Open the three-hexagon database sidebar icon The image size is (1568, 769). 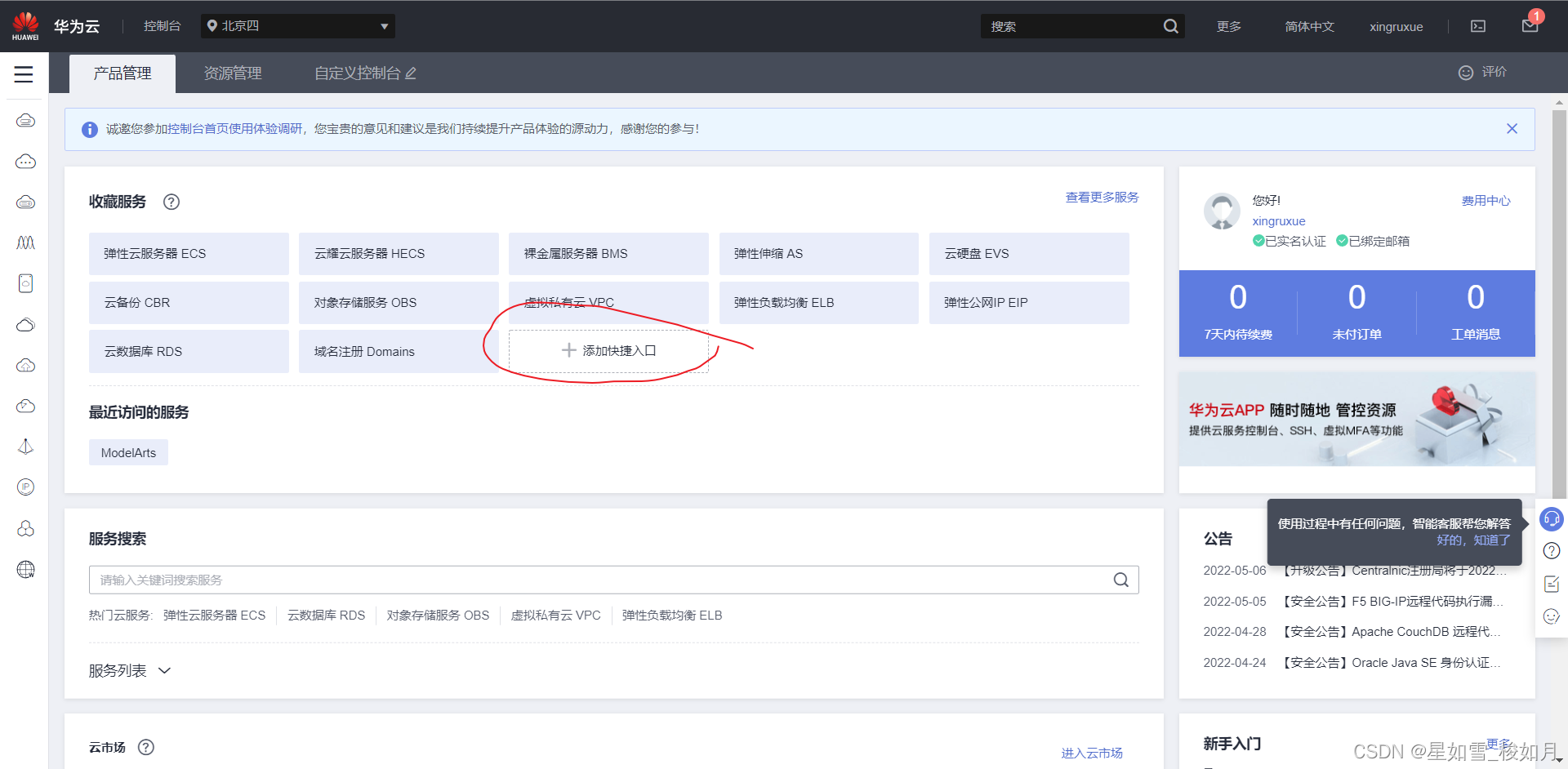point(25,528)
